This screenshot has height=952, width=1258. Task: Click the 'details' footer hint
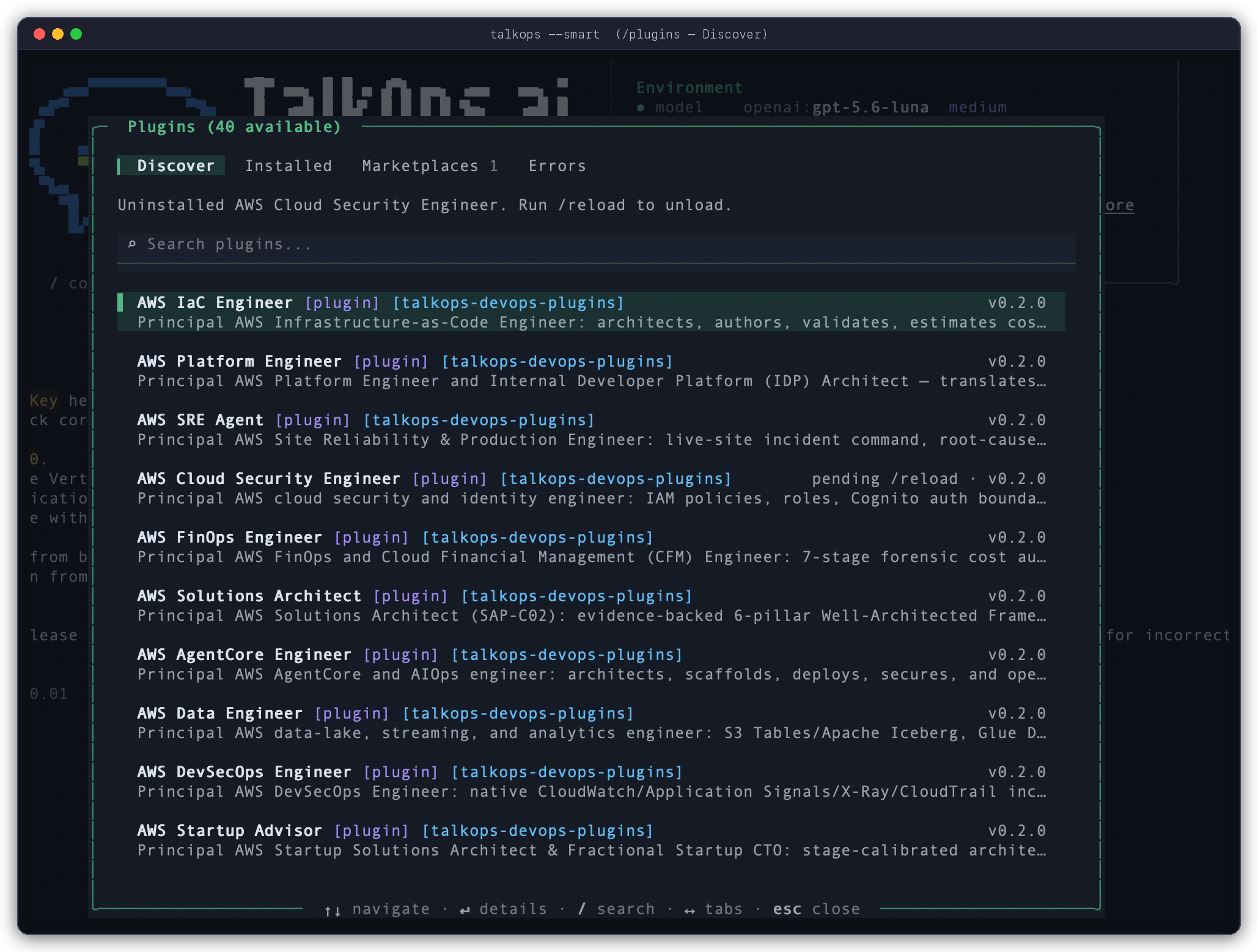coord(513,909)
